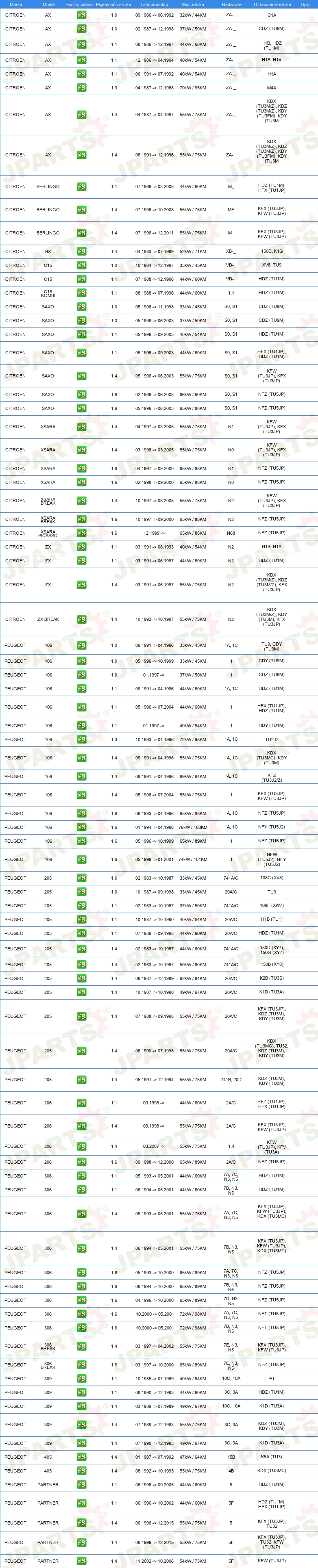Viewport: 318px width, 1568px height.
Task: Click the Moc silnika column header
Action: click(x=193, y=4)
